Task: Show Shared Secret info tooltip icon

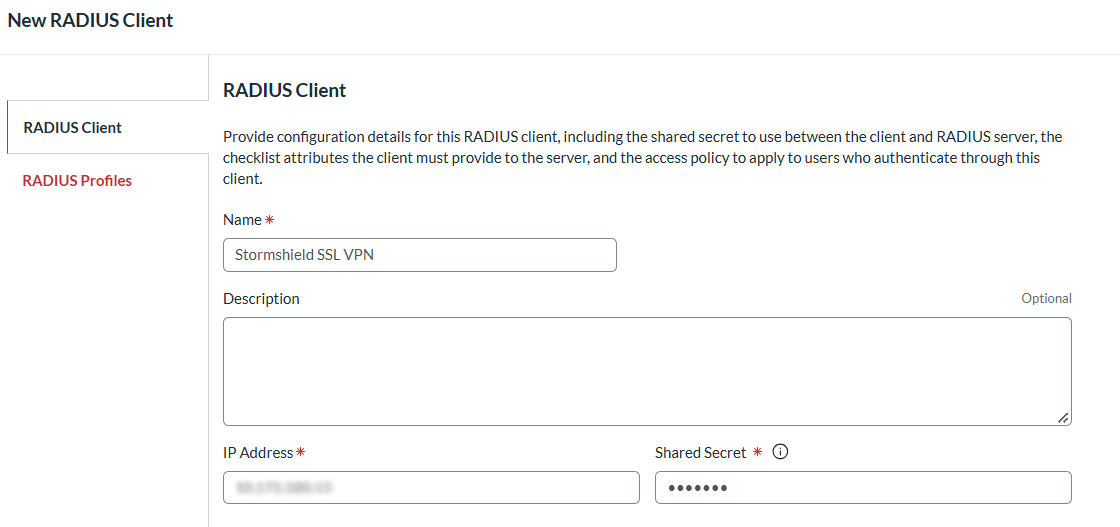Action: click(781, 452)
